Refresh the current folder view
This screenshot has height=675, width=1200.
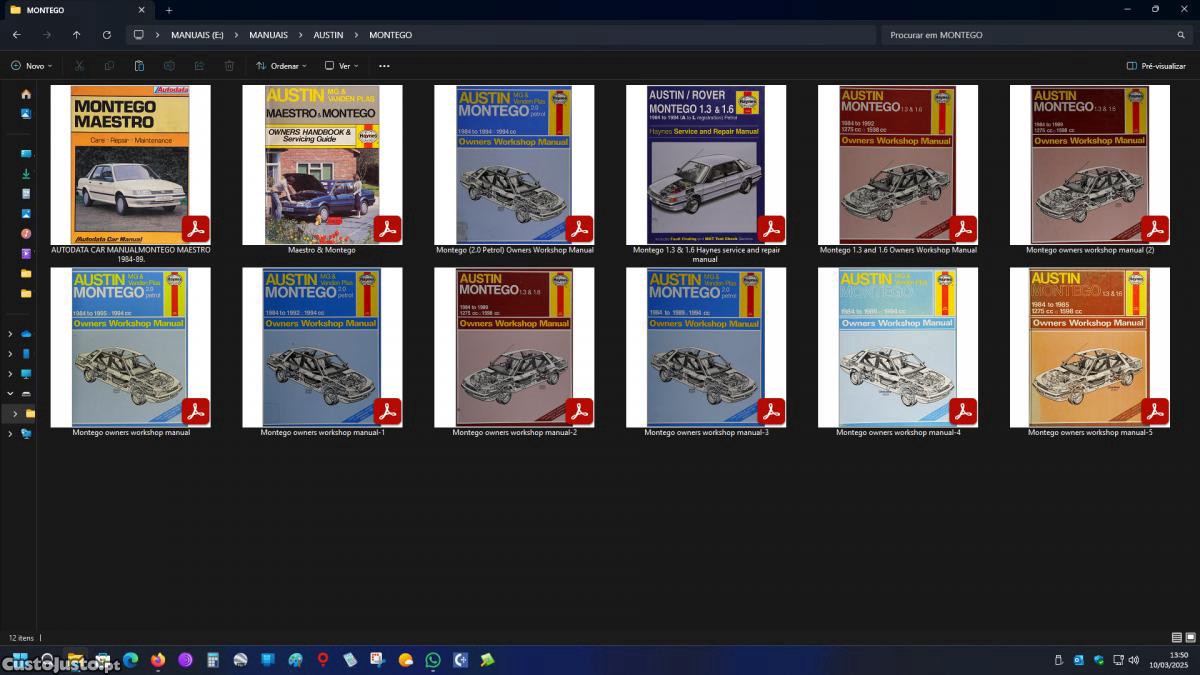(106, 35)
